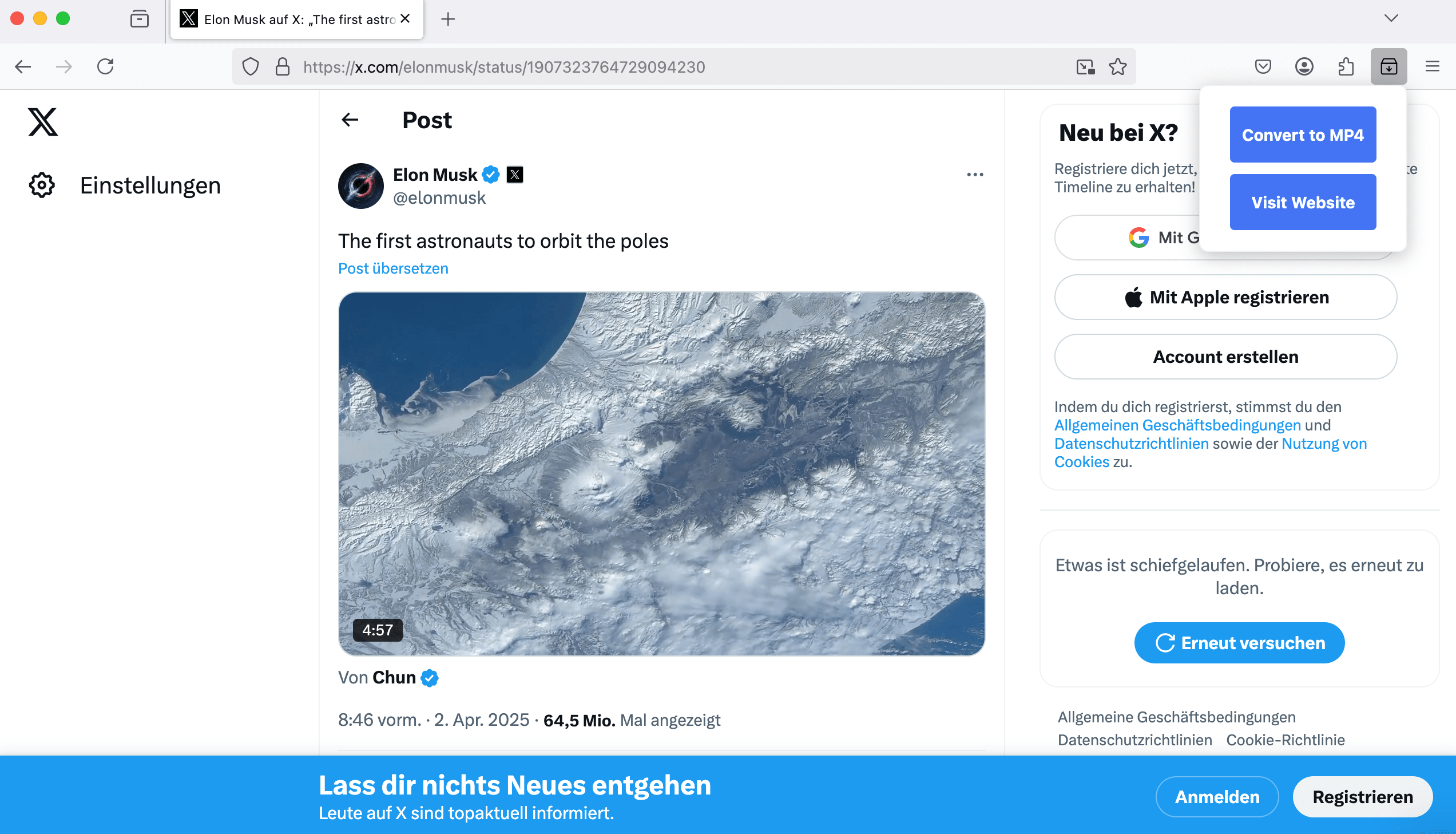This screenshot has width=1456, height=834.
Task: Open Firefox View in the tab bar
Action: (139, 19)
